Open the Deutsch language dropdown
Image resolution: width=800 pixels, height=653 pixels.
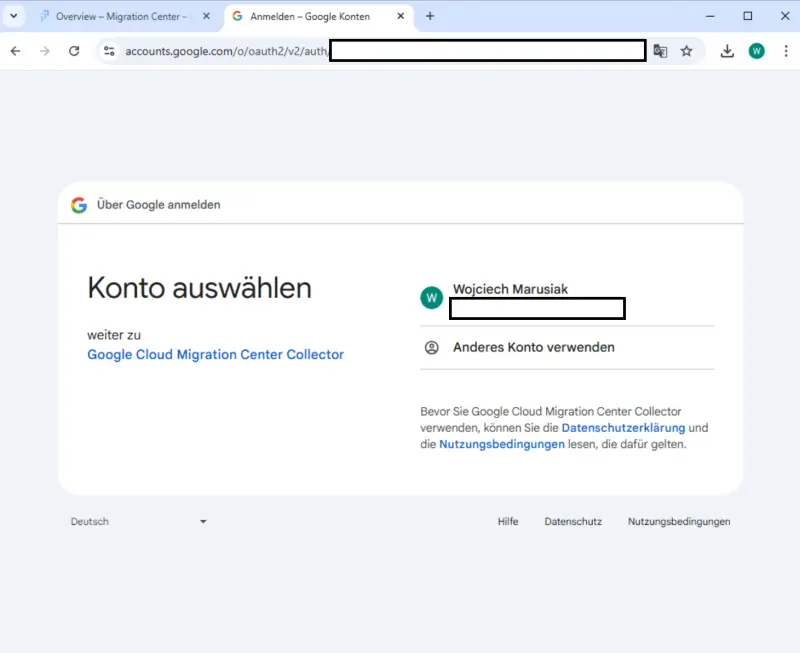138,521
